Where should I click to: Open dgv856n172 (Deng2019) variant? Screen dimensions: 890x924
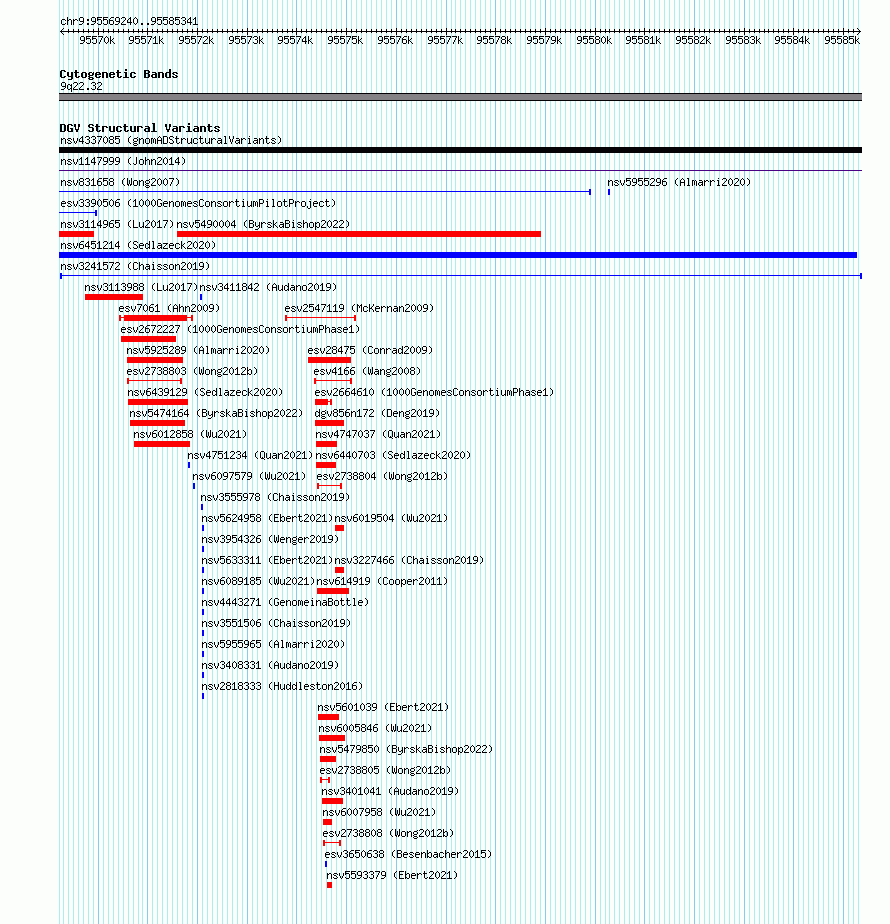coord(377,414)
